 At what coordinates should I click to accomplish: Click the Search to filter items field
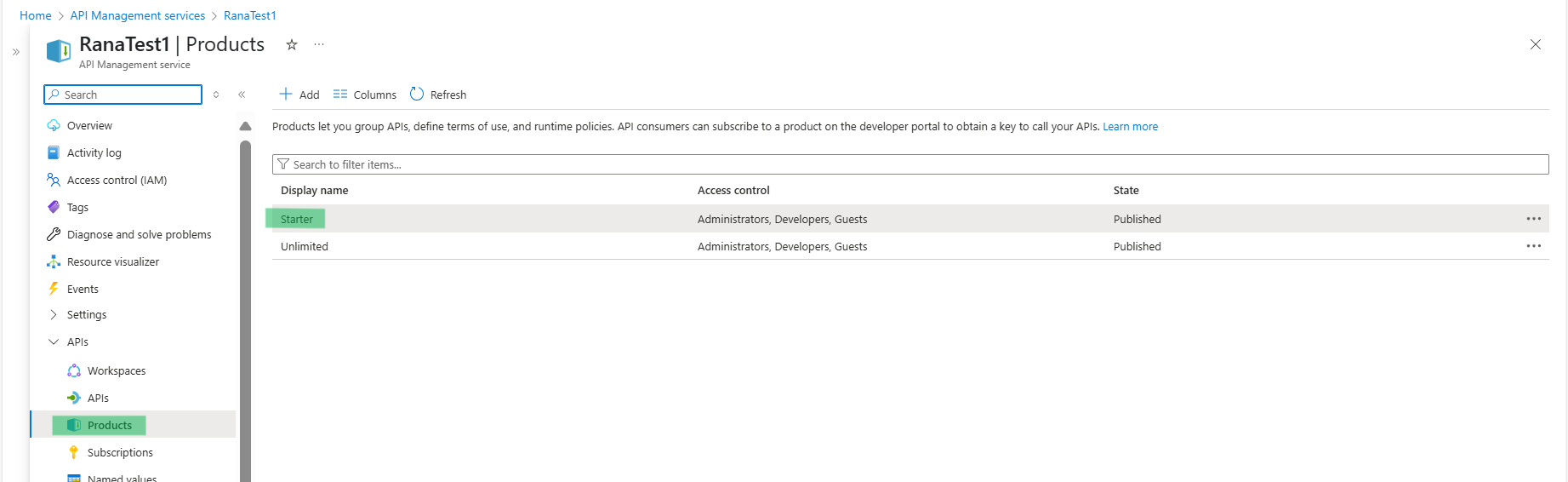pos(910,164)
